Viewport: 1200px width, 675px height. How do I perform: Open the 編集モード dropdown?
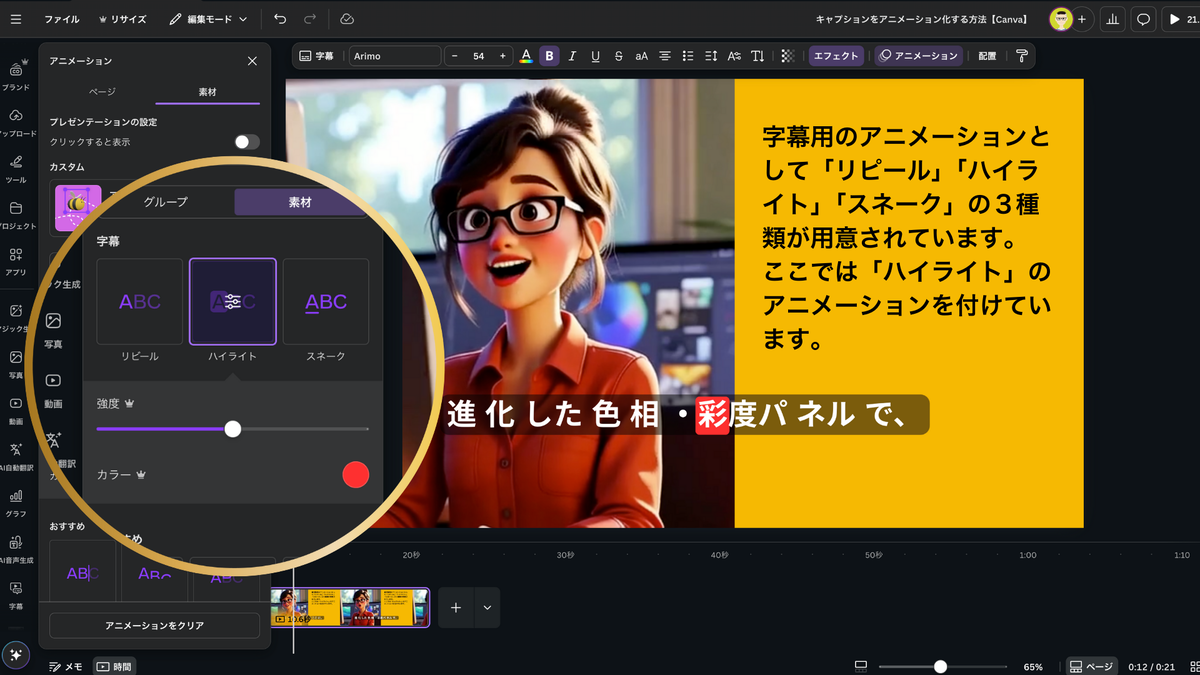click(x=208, y=19)
